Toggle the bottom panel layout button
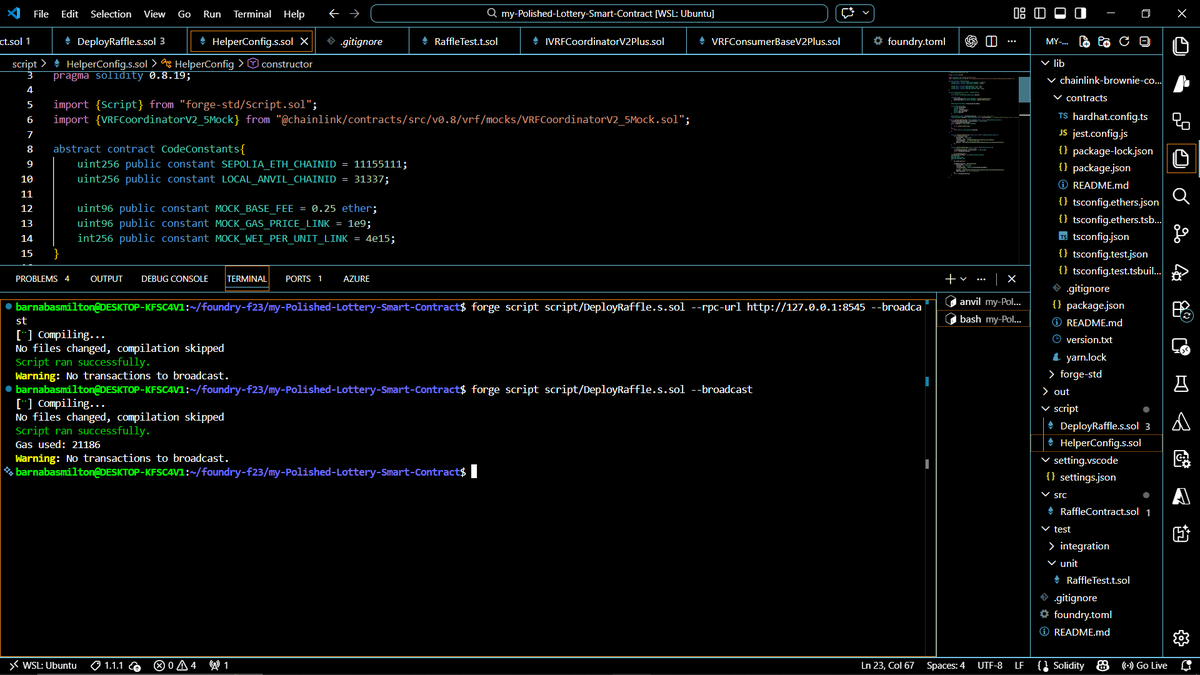 [1060, 14]
